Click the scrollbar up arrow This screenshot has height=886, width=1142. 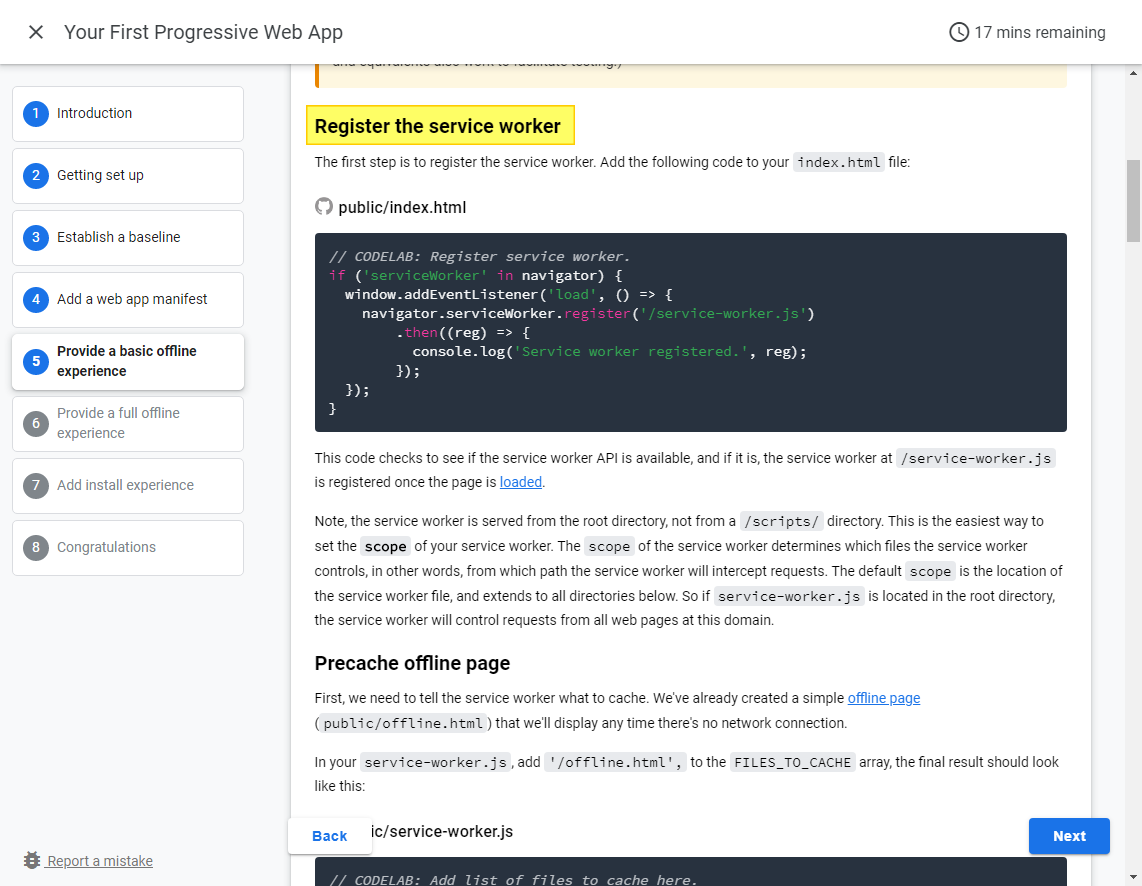pos(1133,73)
